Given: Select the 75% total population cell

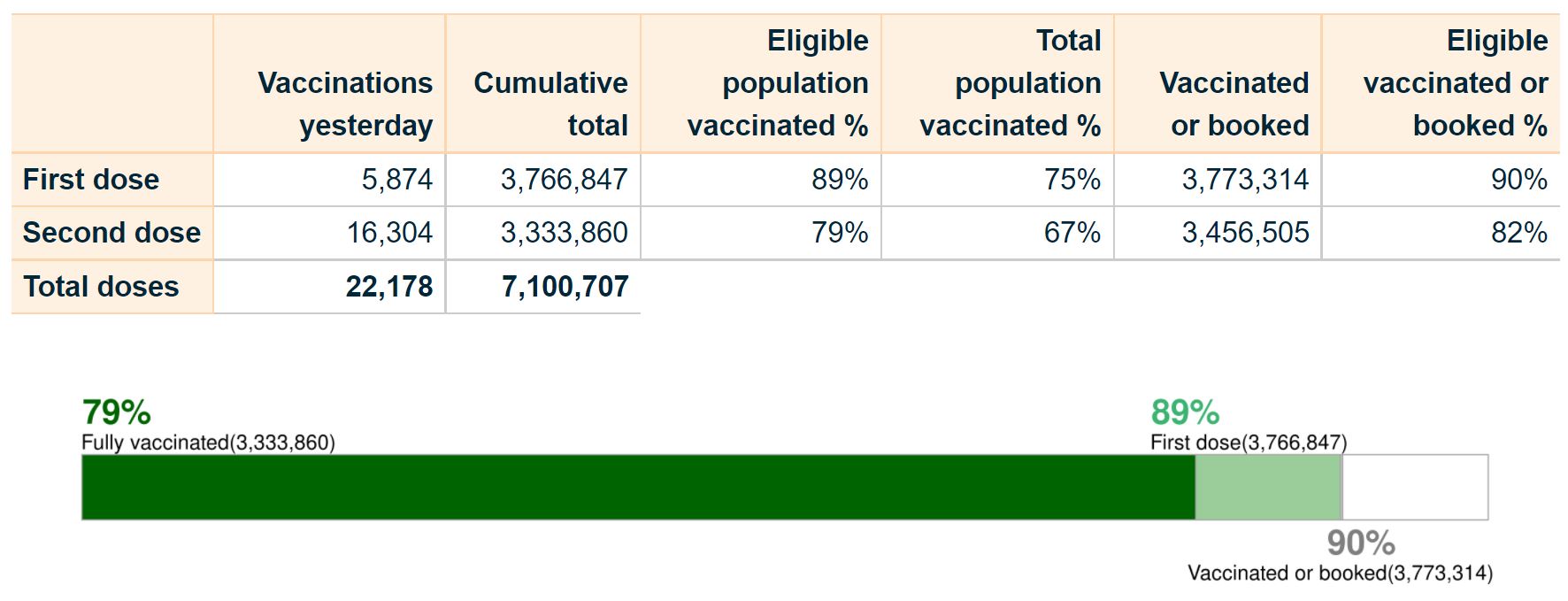Looking at the screenshot, I should click(x=1072, y=180).
